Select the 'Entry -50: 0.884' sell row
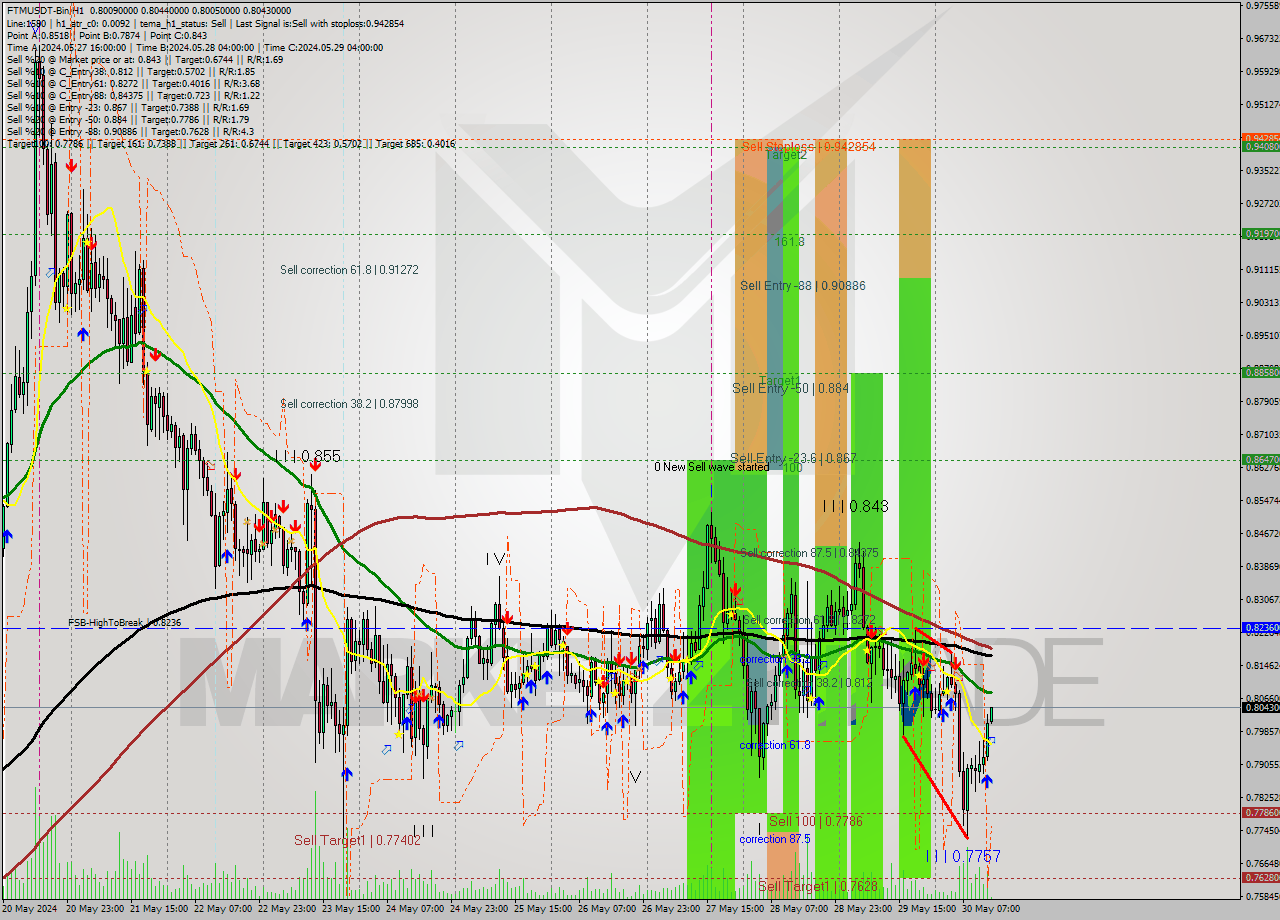This screenshot has height=920, width=1280. coord(128,119)
